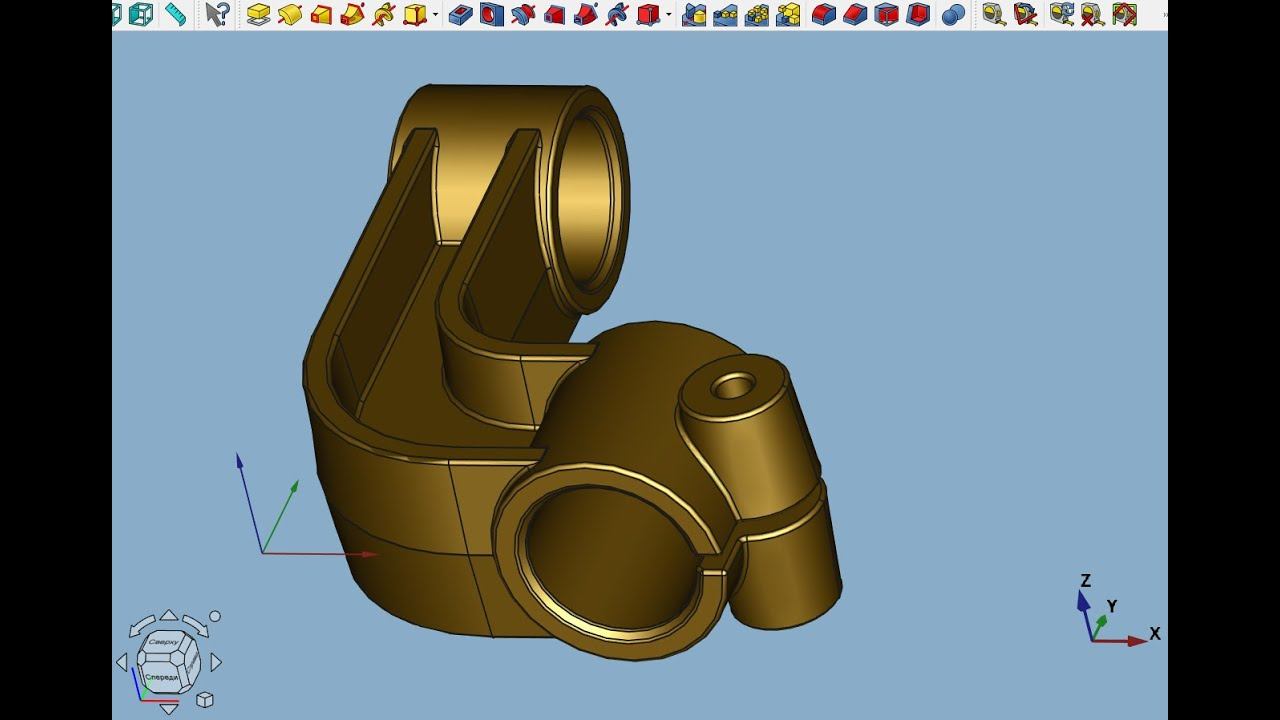Image resolution: width=1280 pixels, height=720 pixels.
Task: Create an additive primitive box
Action: 414,14
